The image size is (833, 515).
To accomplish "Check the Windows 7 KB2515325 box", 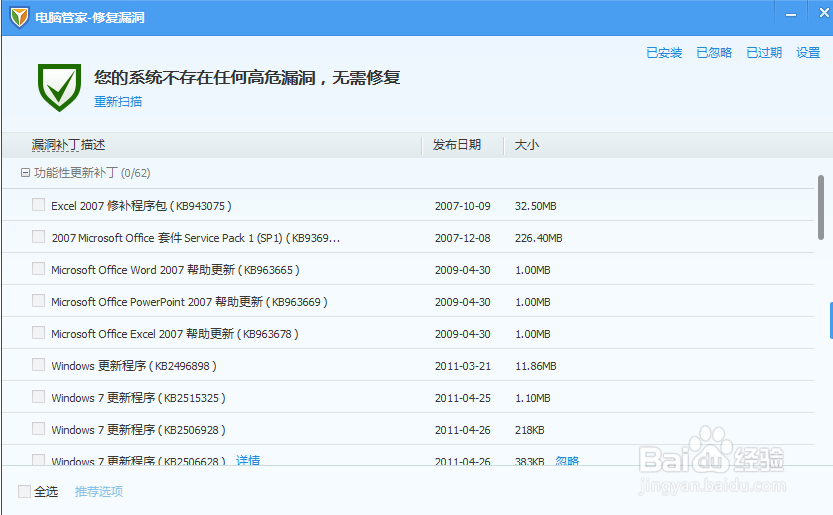I will click(38, 396).
